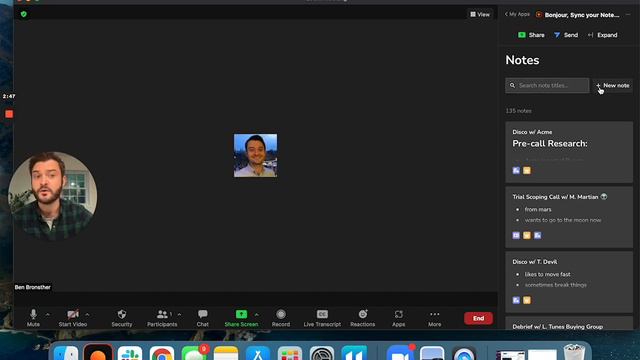Open the Chat panel

202,318
